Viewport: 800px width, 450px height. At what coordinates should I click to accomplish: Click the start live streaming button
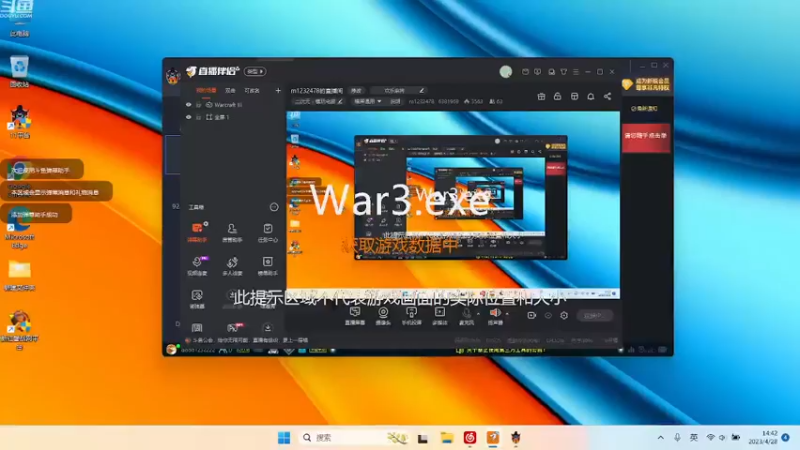[595, 315]
